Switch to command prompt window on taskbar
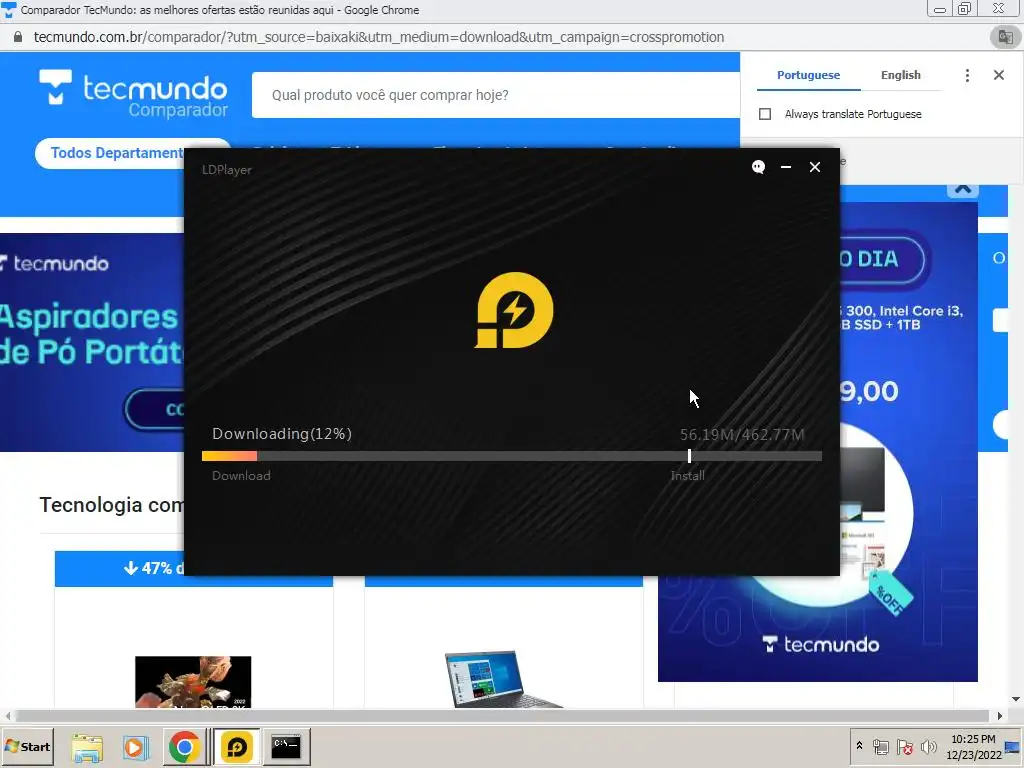This screenshot has height=768, width=1024. coord(286,747)
